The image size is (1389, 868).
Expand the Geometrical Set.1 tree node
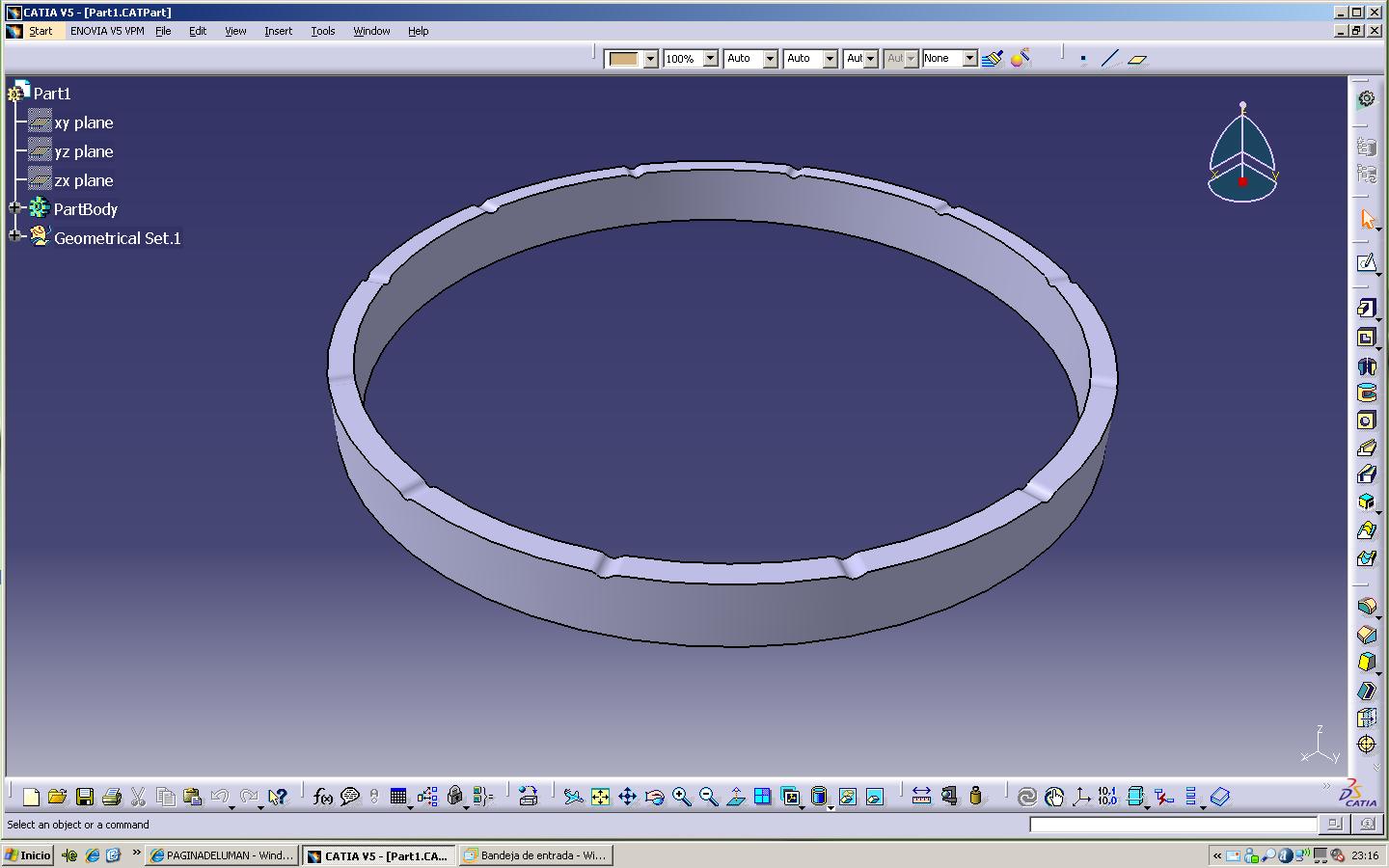pos(14,235)
